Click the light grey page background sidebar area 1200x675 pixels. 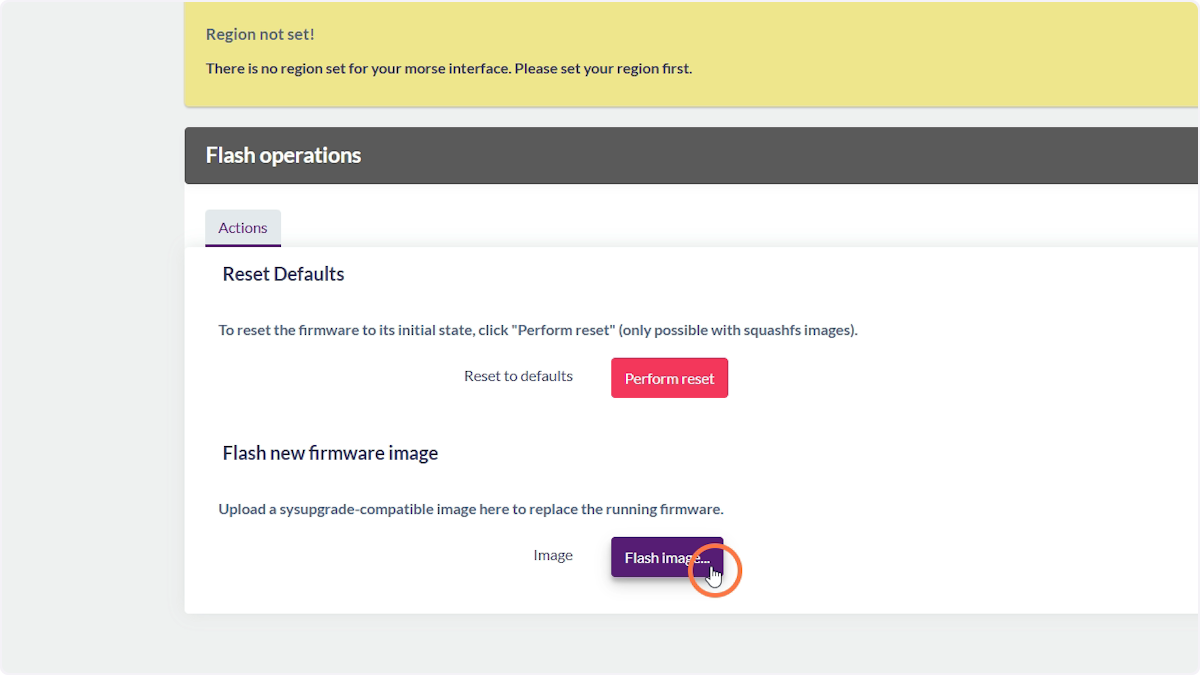click(90, 340)
